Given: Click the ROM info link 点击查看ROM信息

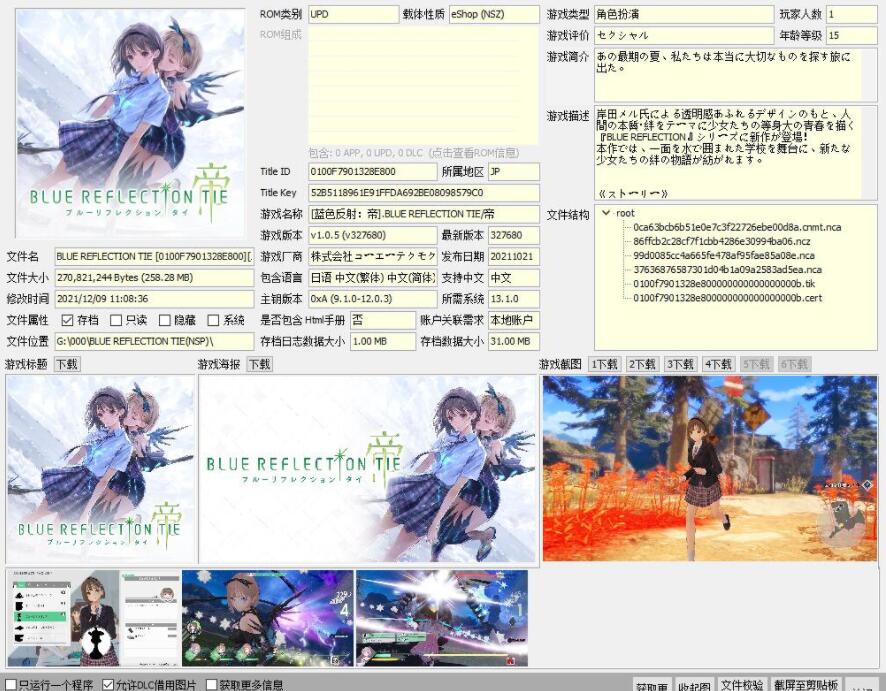Looking at the screenshot, I should coord(474,153).
